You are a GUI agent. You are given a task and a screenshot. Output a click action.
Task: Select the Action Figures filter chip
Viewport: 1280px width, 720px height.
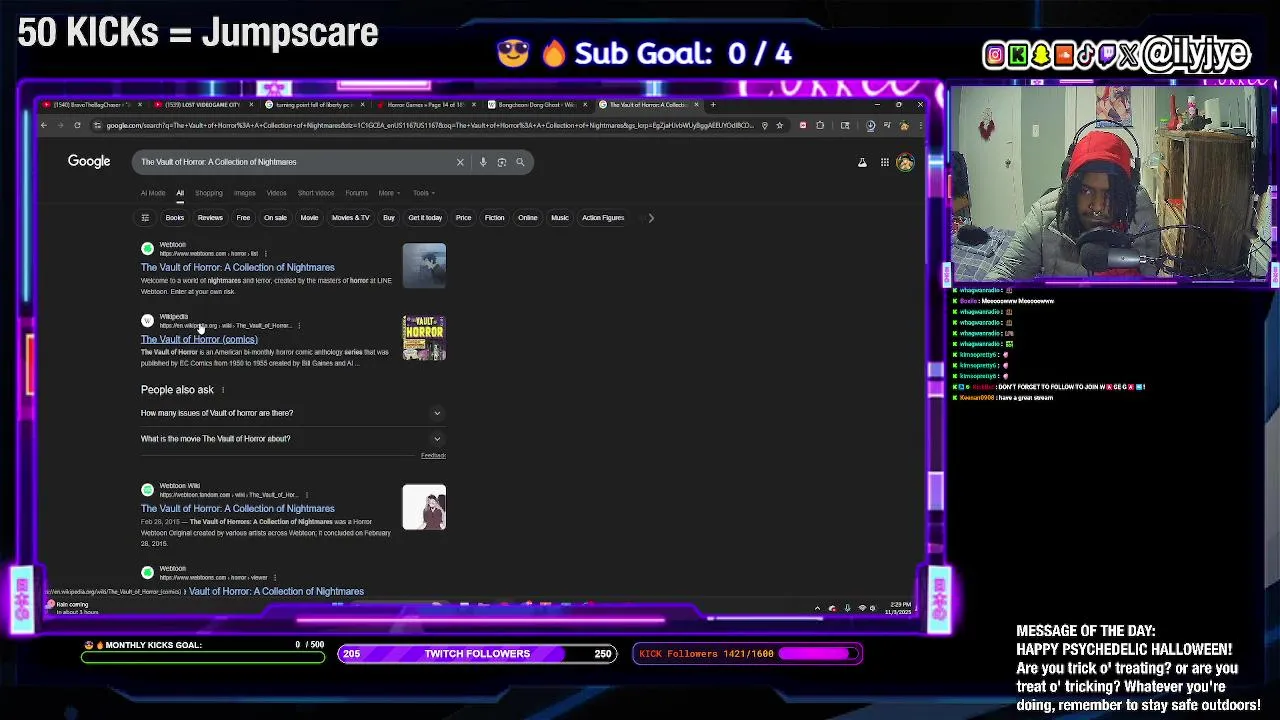(x=603, y=217)
